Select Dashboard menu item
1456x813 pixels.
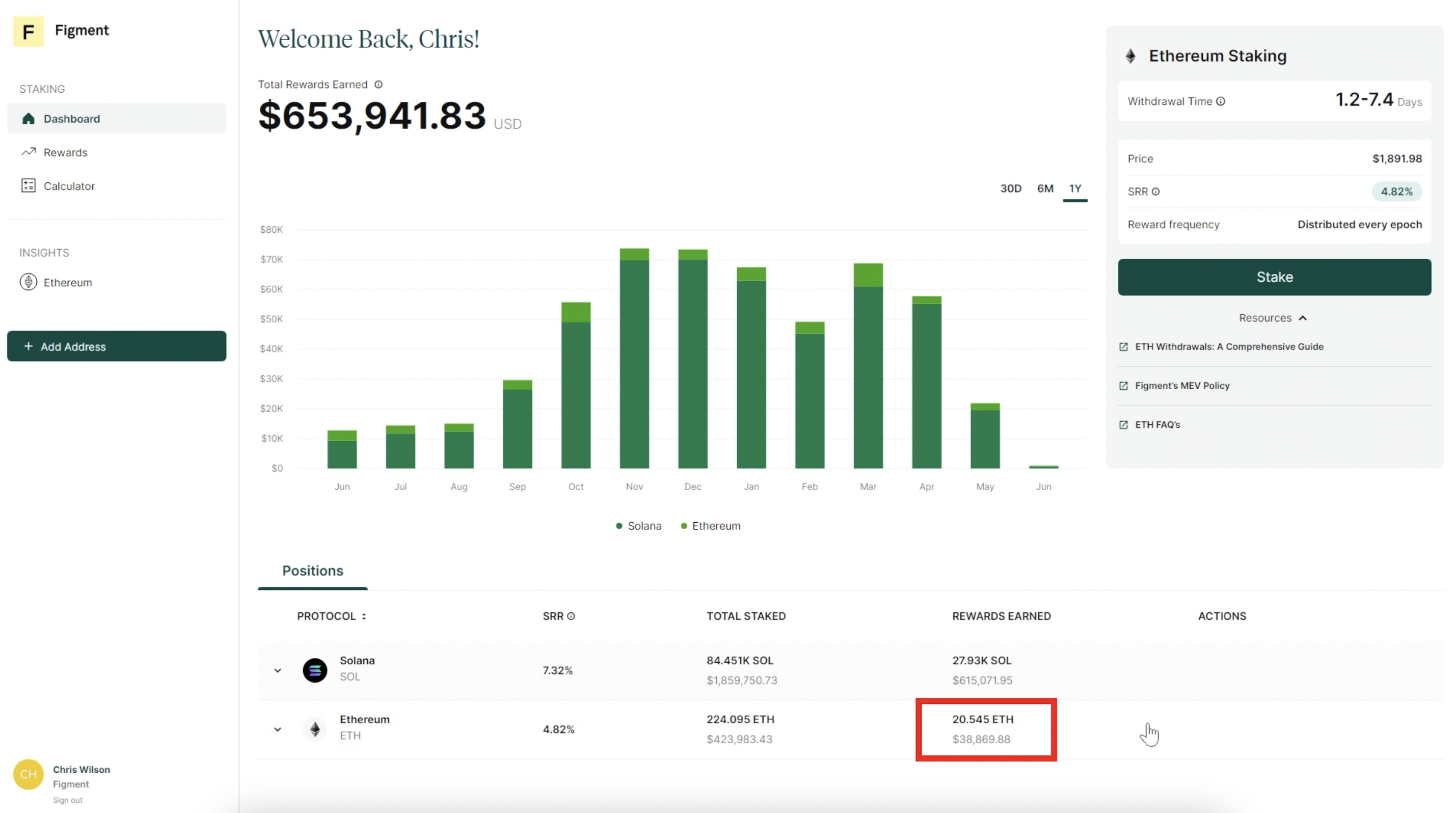[x=117, y=119]
